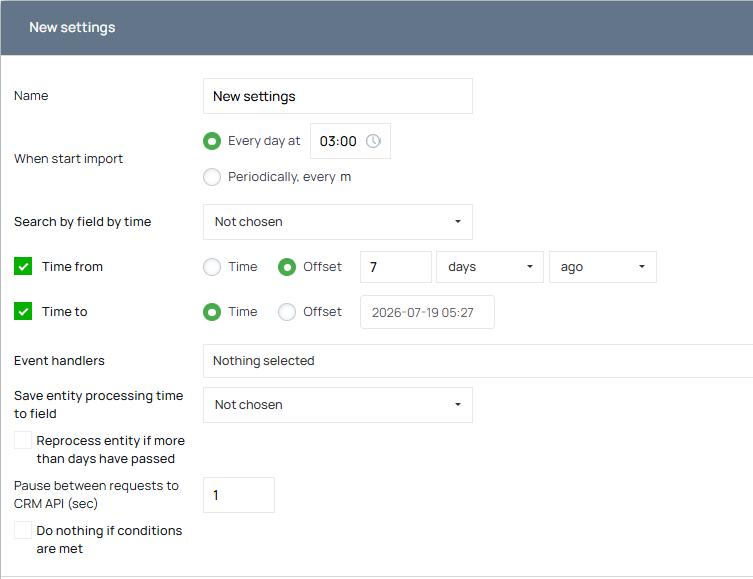Click the clock icon in time field

[x=373, y=141]
